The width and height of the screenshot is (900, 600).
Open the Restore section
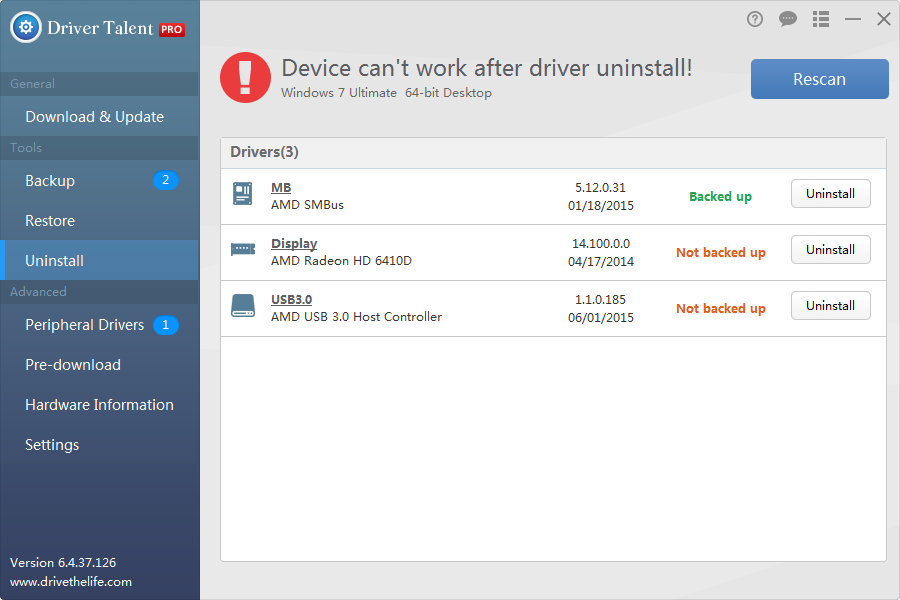(x=100, y=220)
